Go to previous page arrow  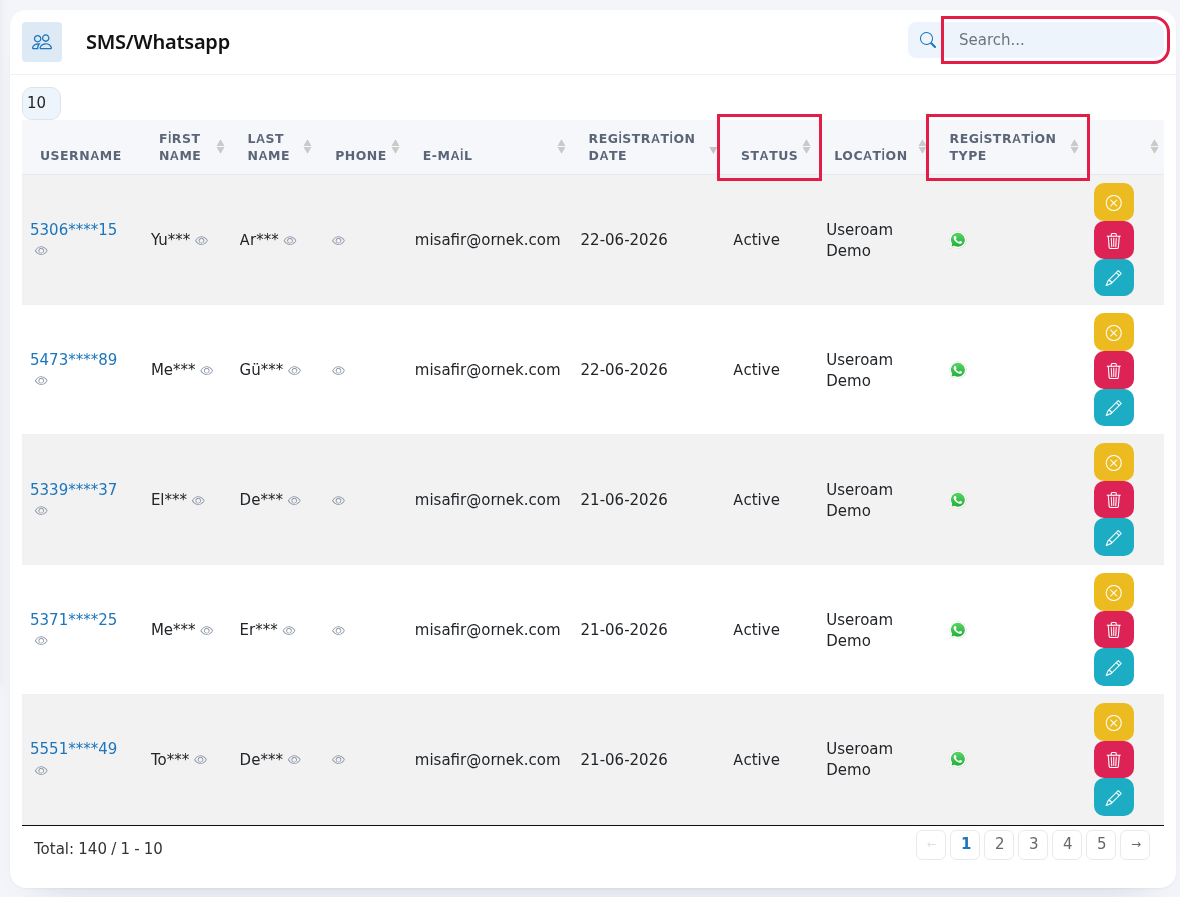[931, 844]
